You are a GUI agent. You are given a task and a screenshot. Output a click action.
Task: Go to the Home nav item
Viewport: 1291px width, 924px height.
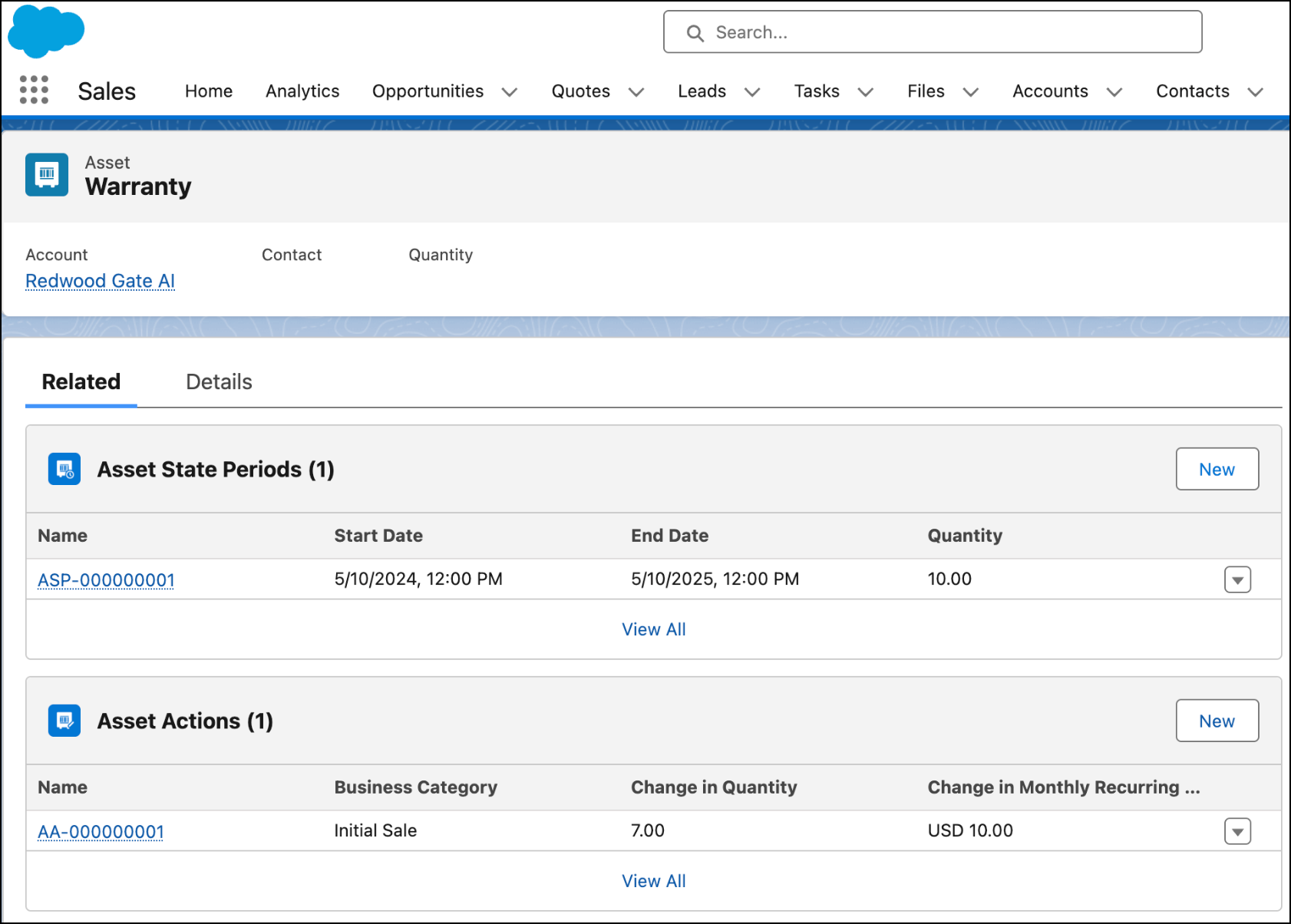(209, 91)
